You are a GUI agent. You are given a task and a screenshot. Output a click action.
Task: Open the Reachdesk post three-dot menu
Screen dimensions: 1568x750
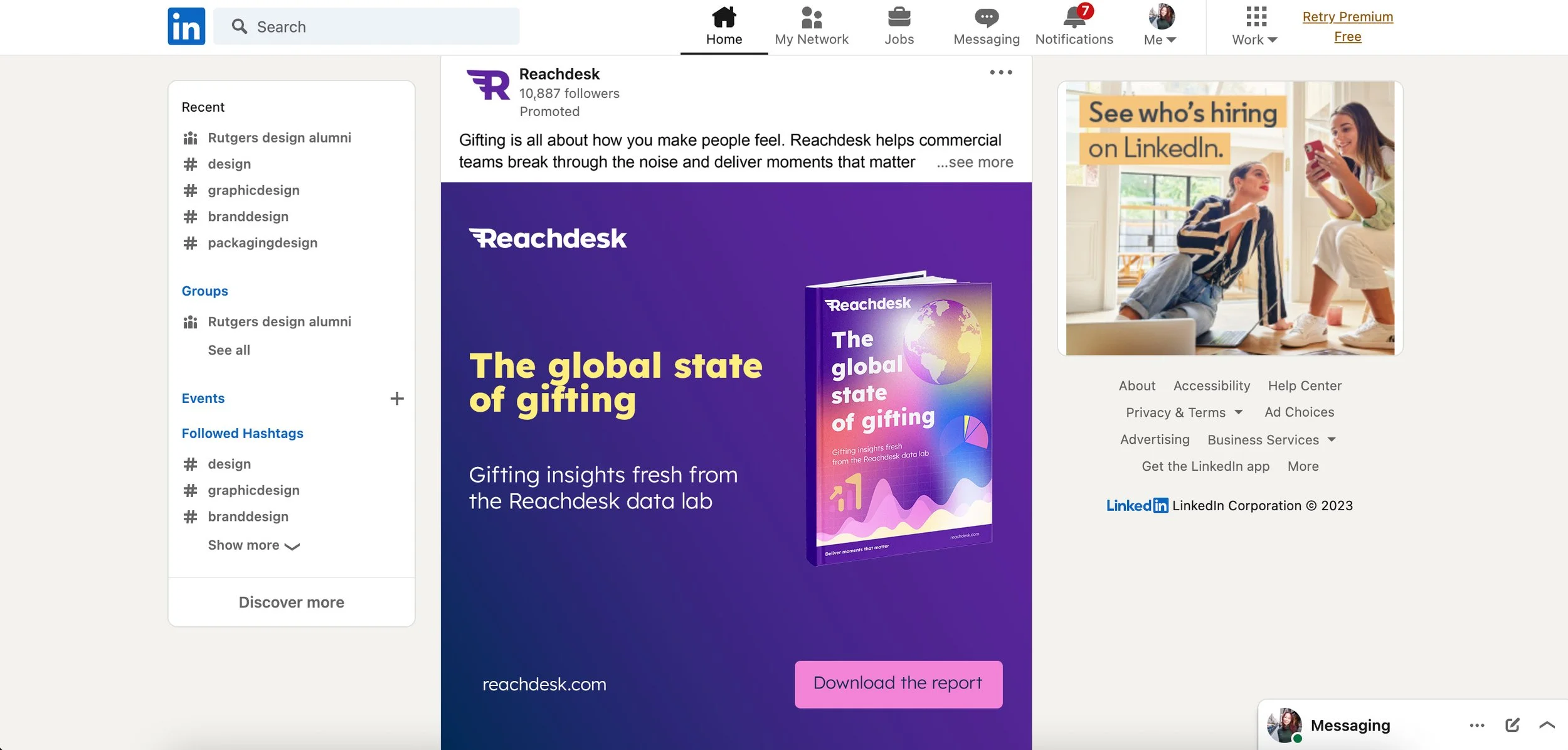click(x=1001, y=72)
